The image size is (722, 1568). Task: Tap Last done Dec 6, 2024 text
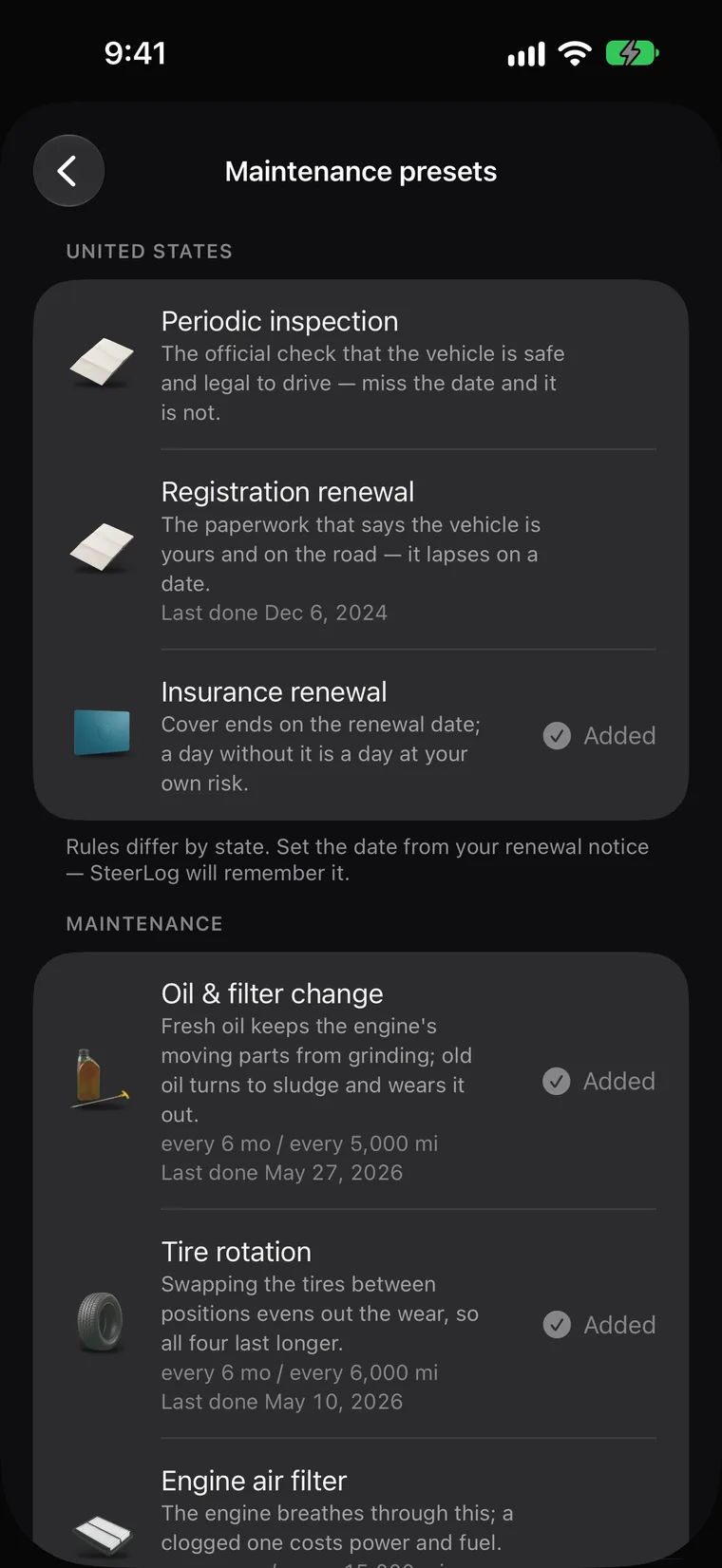click(275, 613)
